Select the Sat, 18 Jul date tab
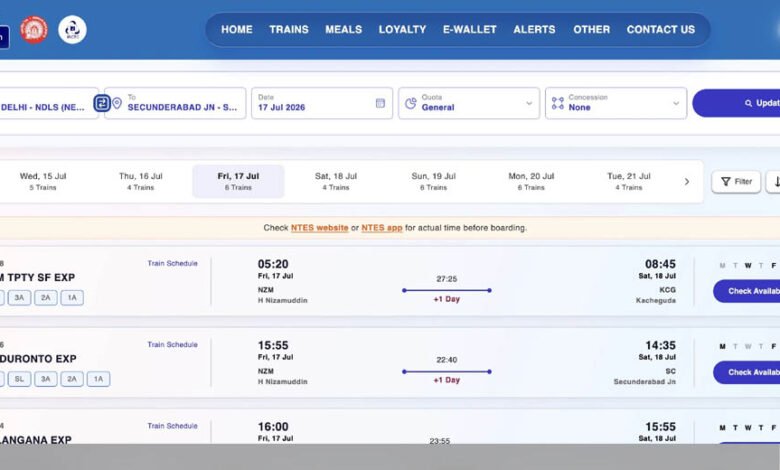780x470 pixels. point(336,182)
